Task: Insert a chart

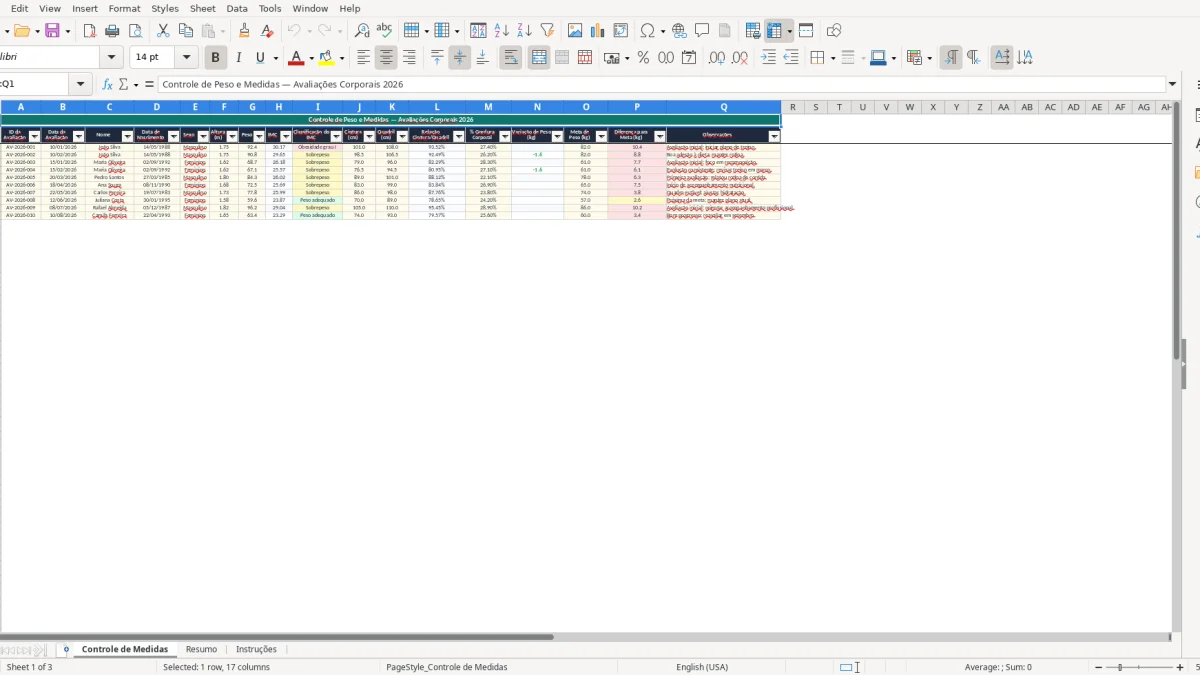Action: coord(598,31)
